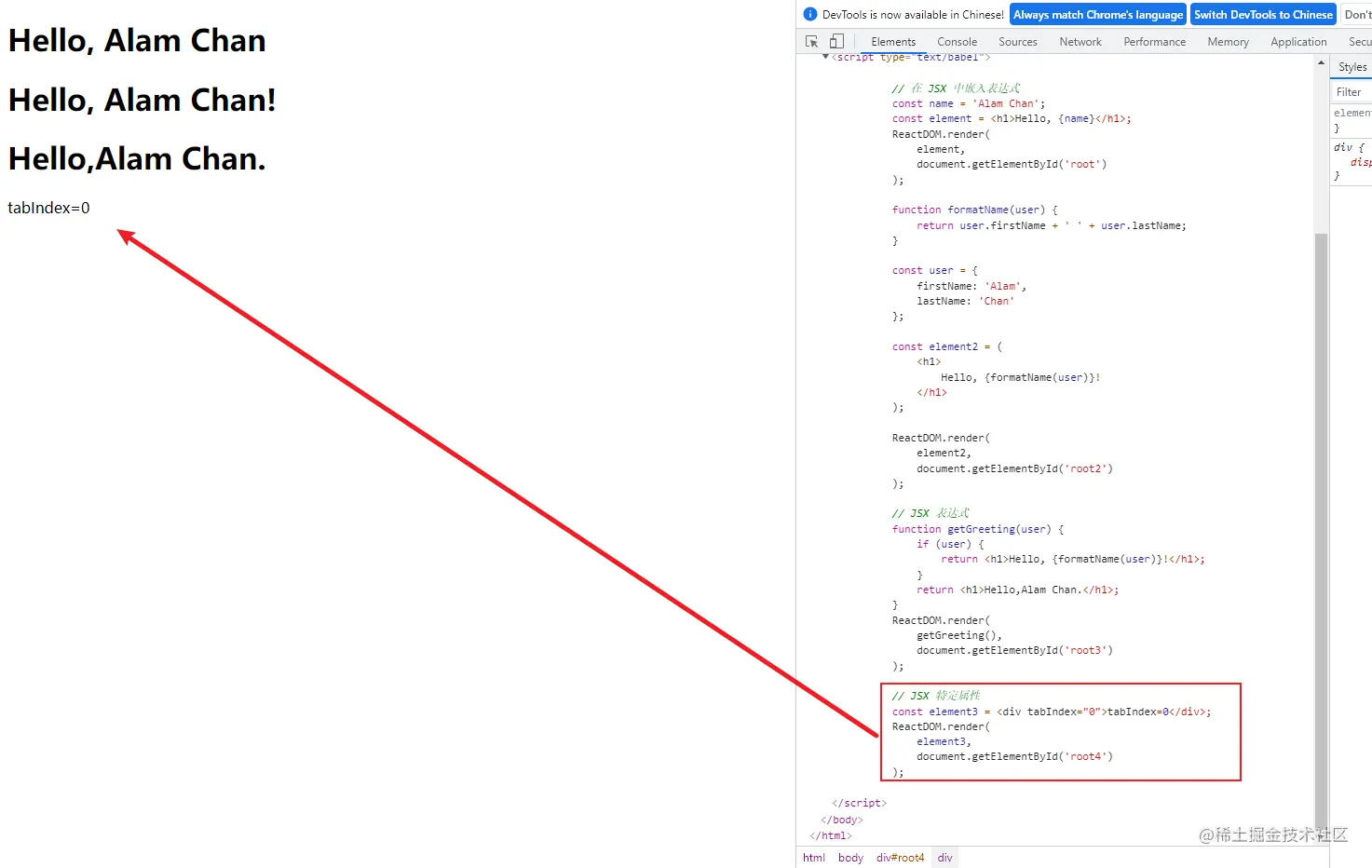This screenshot has height=868, width=1372.
Task: Open the Elements tab
Action: tap(893, 42)
